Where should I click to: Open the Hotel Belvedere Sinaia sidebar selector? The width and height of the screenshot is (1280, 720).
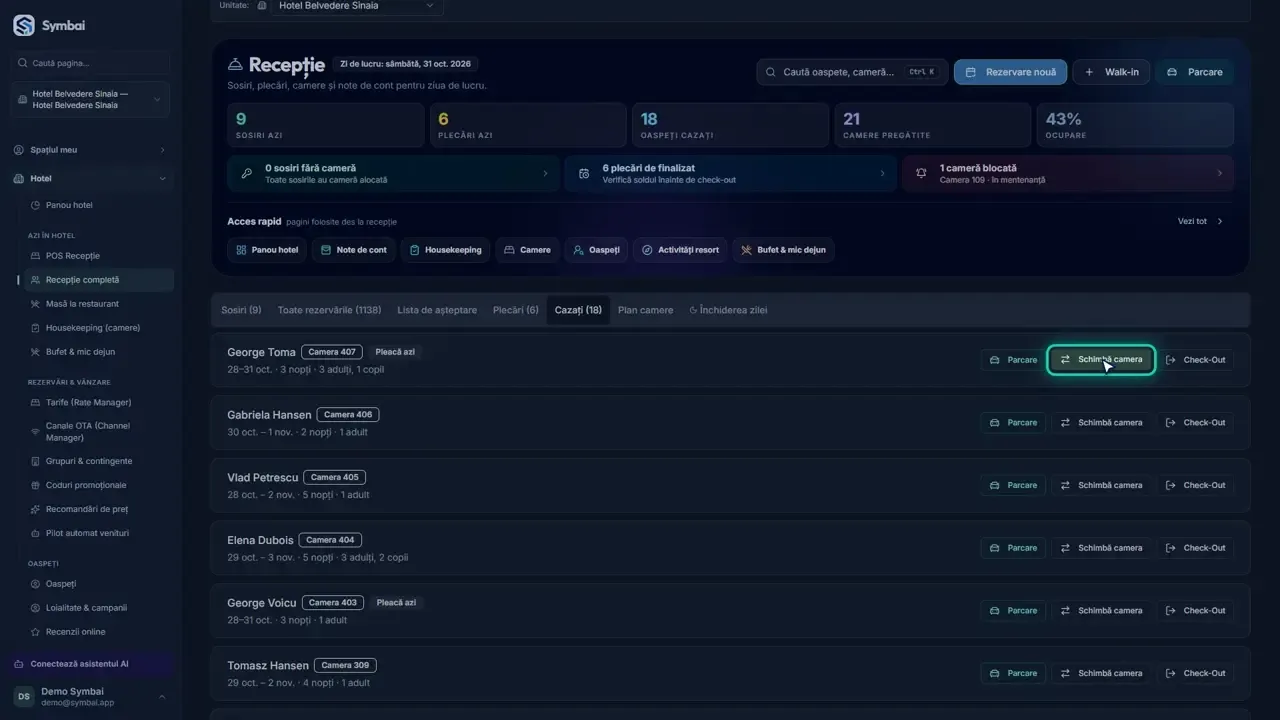coord(90,100)
